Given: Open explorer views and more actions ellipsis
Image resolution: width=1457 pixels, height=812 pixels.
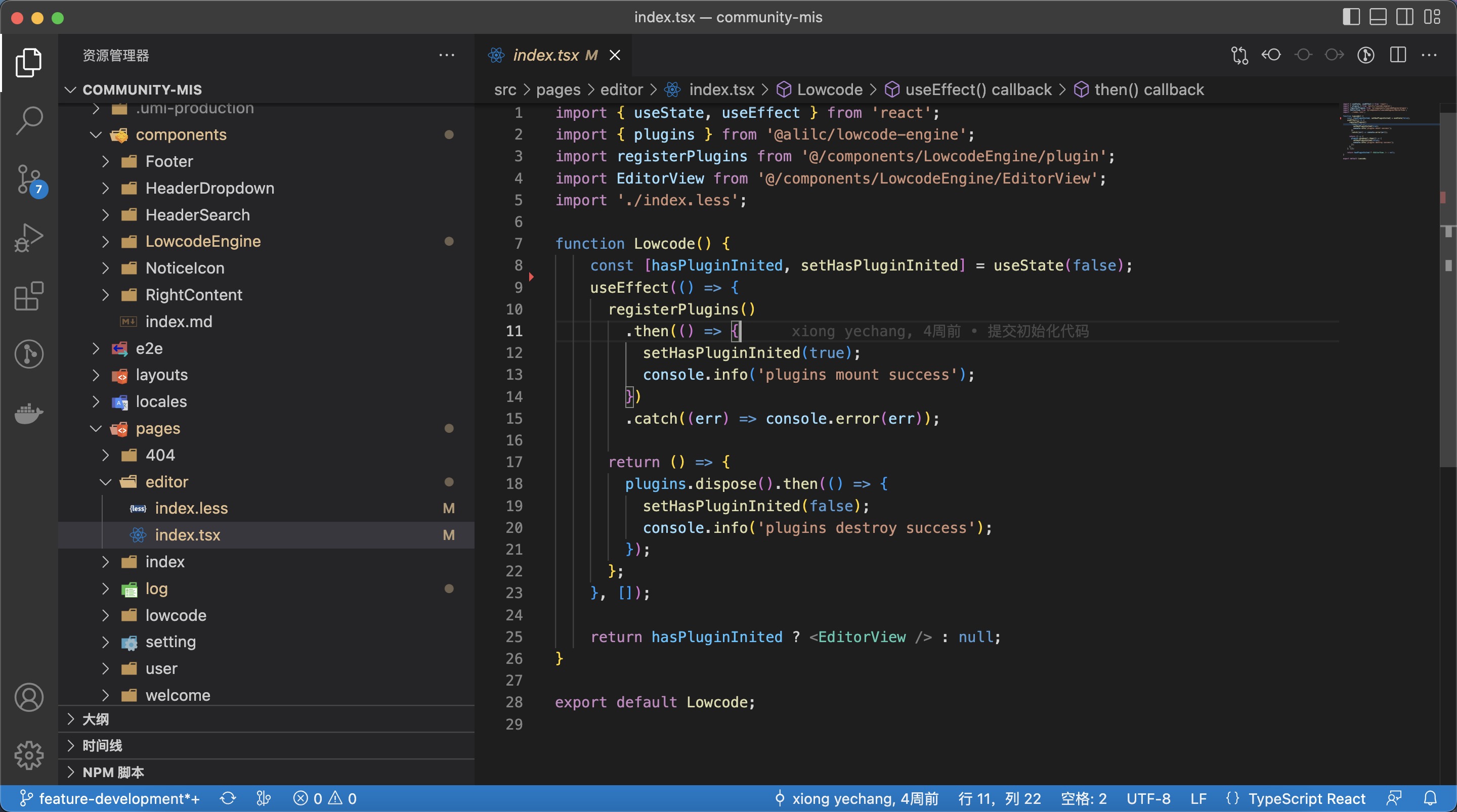Looking at the screenshot, I should (447, 55).
